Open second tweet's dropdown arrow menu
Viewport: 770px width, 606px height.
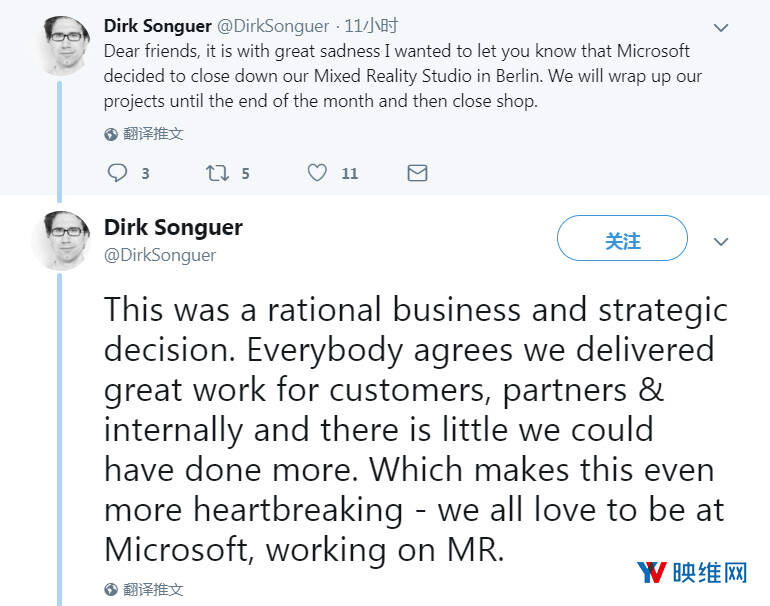(x=720, y=242)
